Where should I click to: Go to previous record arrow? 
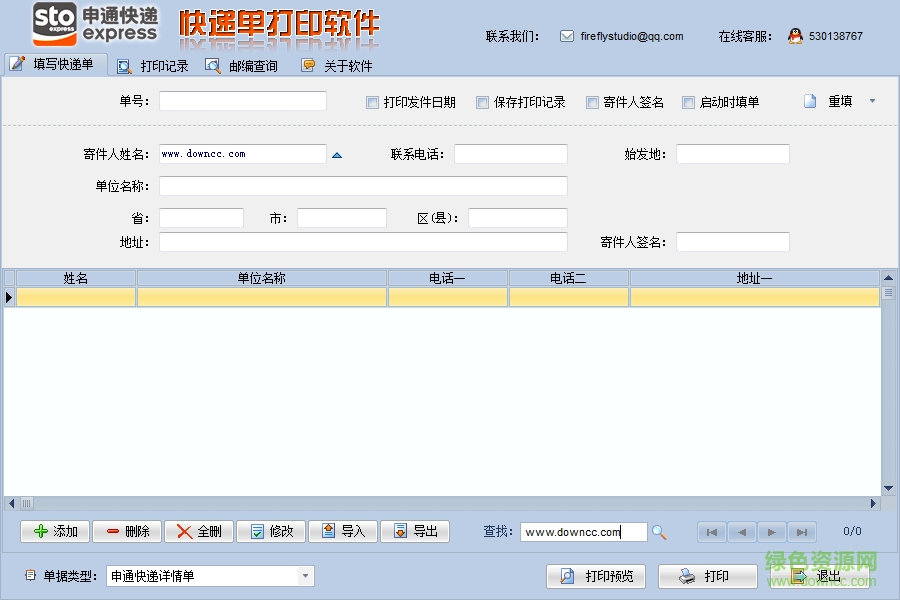[x=741, y=532]
